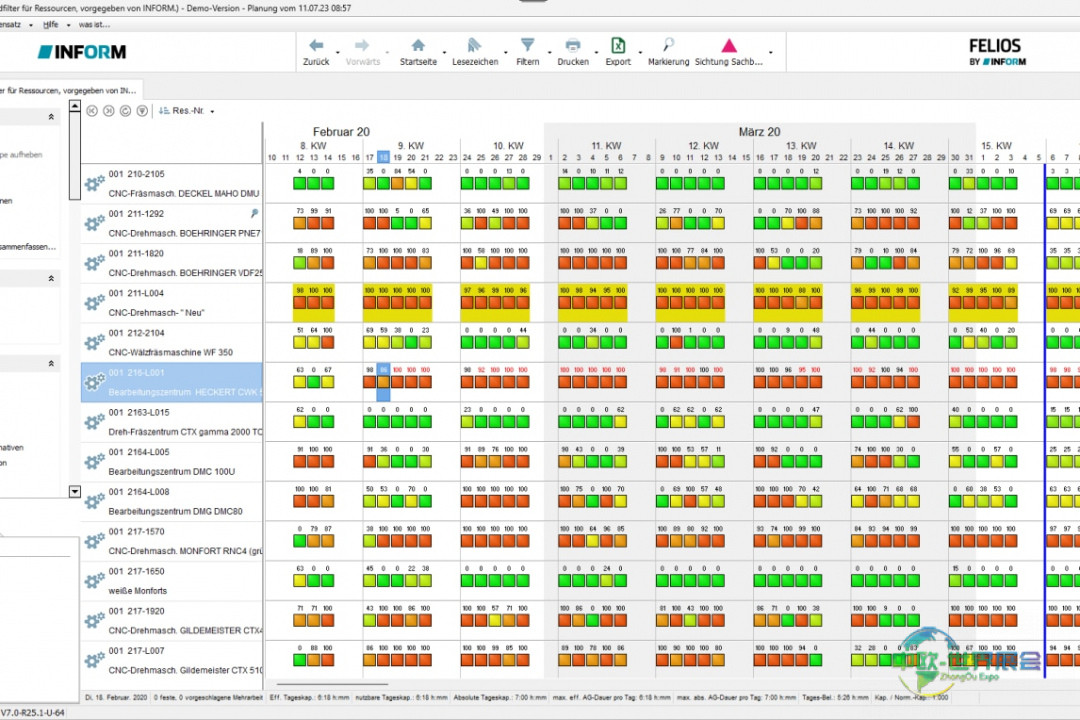The width and height of the screenshot is (1080, 720).
Task: Click the Drucken printer icon
Action: pyautogui.click(x=573, y=46)
